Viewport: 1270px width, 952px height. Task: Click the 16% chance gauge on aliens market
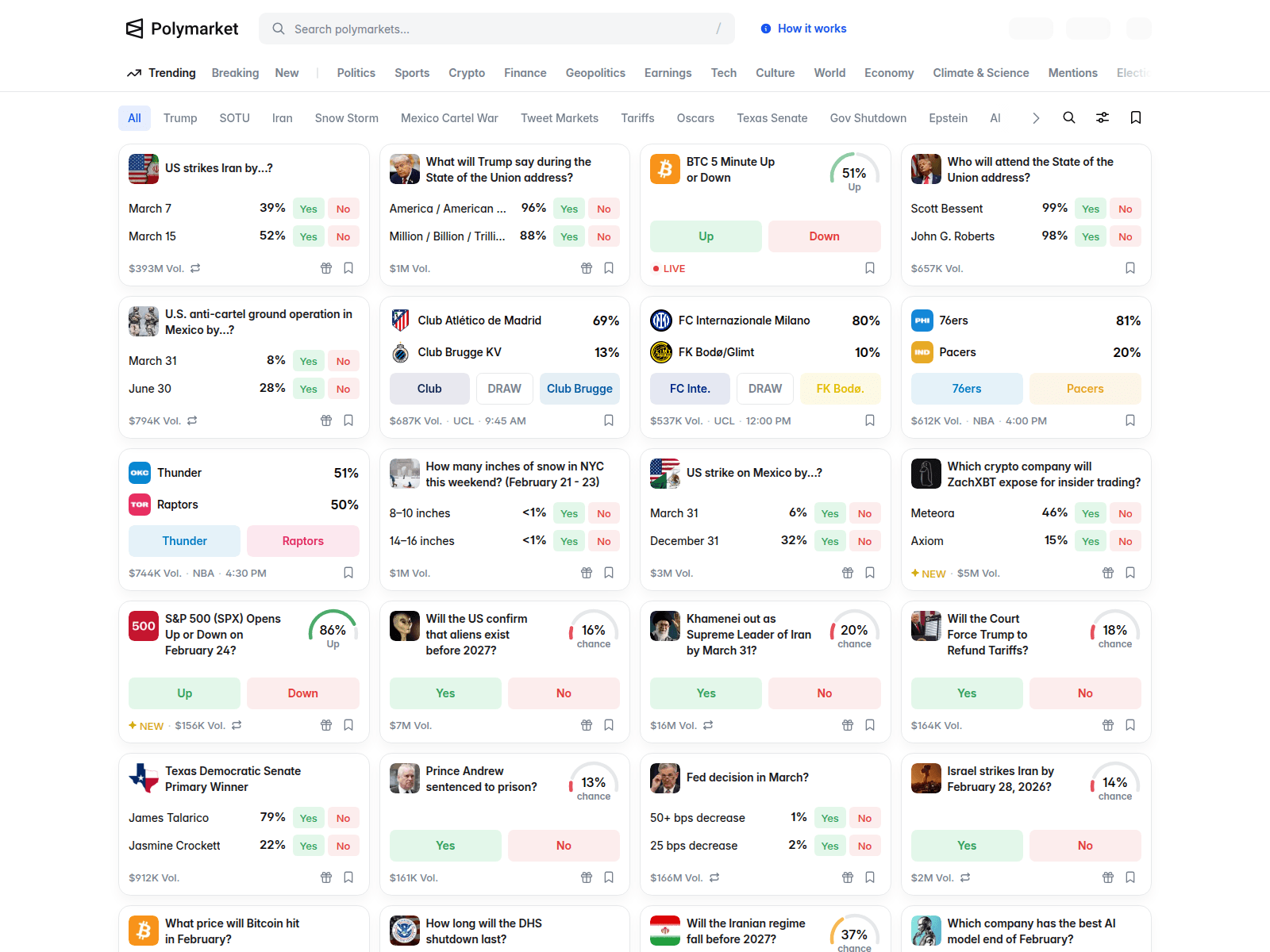(x=594, y=630)
